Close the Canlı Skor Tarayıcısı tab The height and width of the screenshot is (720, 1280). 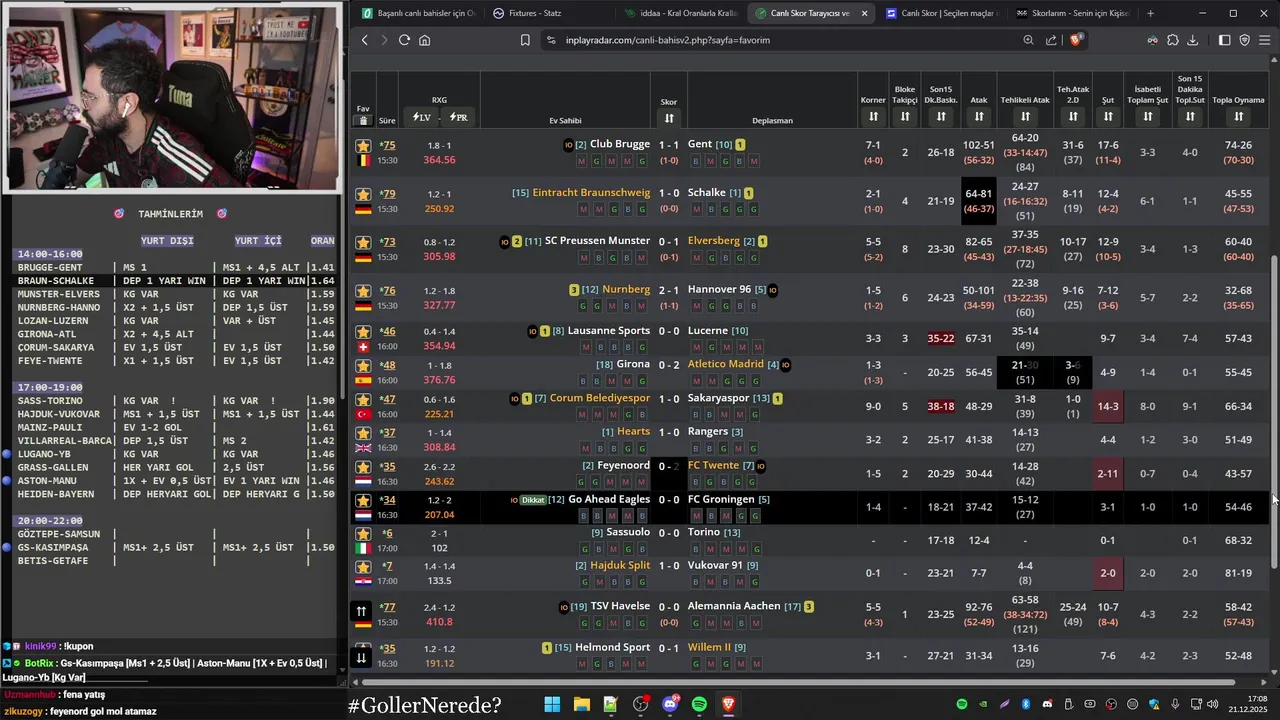(864, 13)
